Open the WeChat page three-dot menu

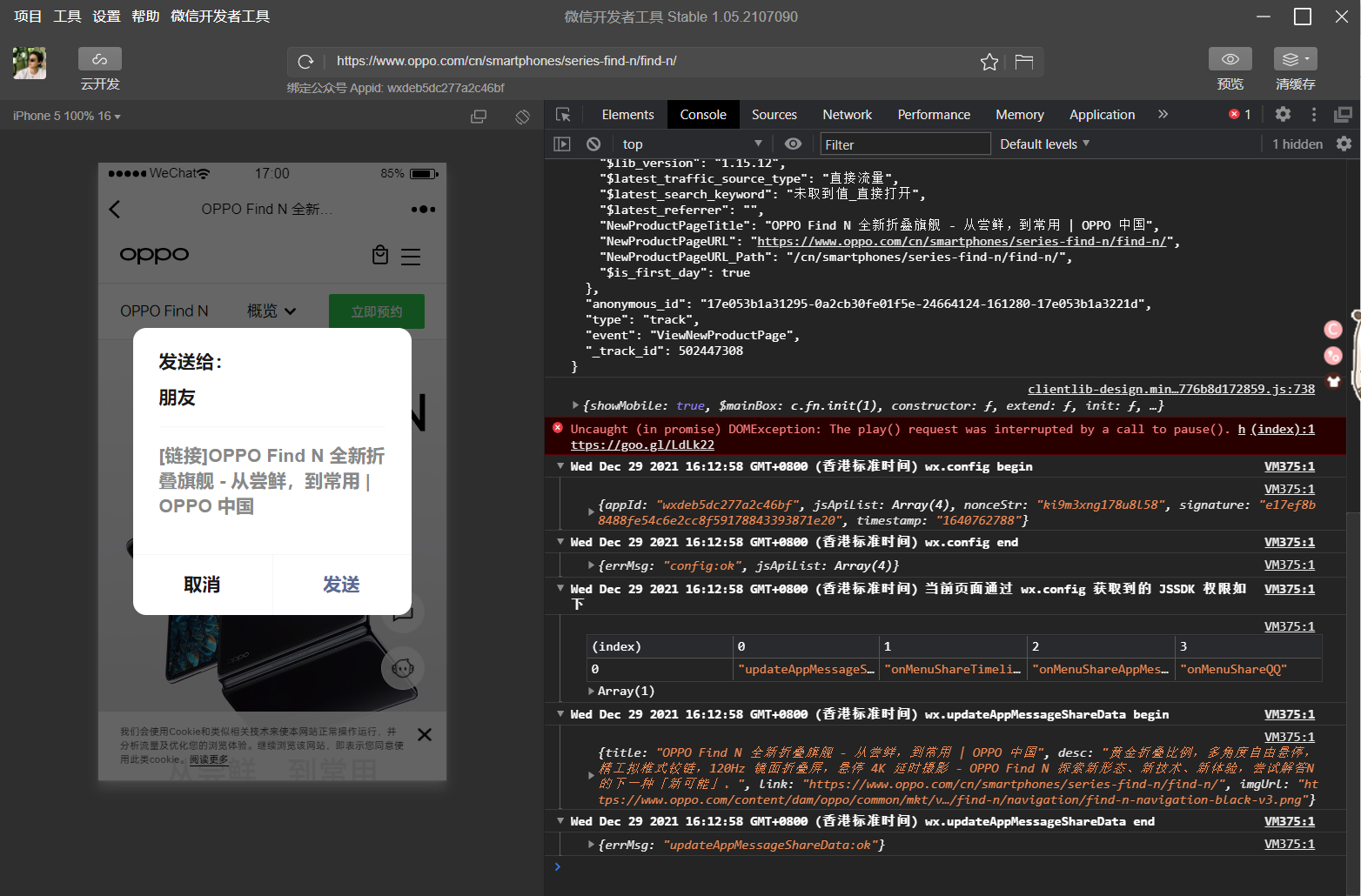pos(424,210)
